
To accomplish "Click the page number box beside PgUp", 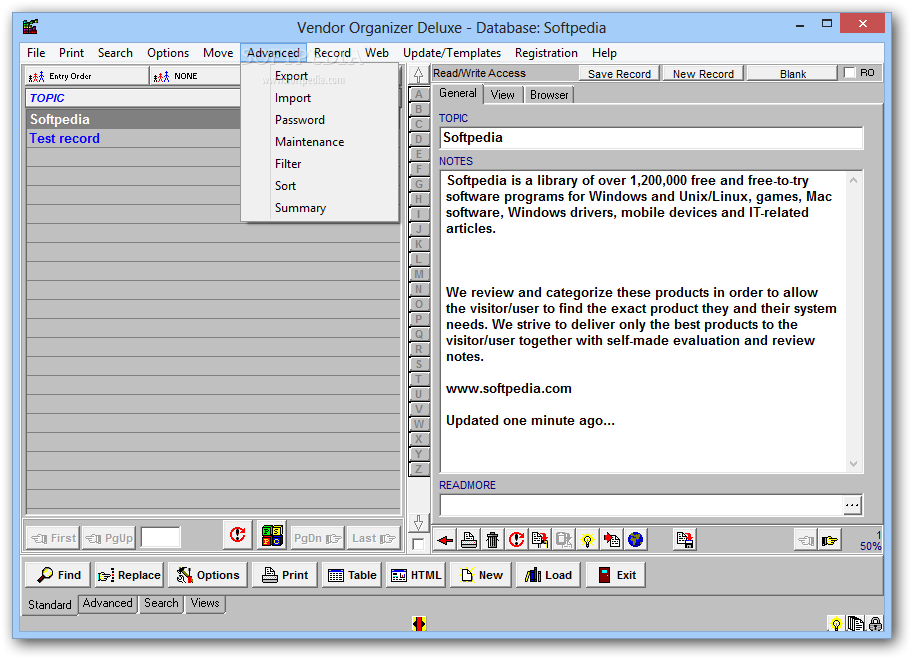I will [161, 537].
